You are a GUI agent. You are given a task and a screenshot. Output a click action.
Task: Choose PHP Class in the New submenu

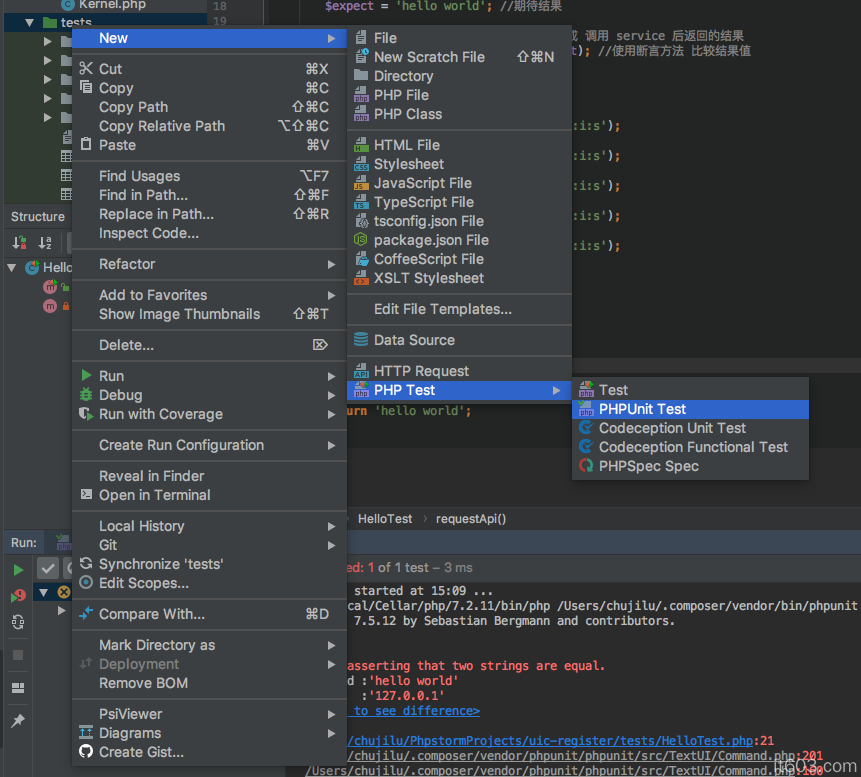point(407,114)
